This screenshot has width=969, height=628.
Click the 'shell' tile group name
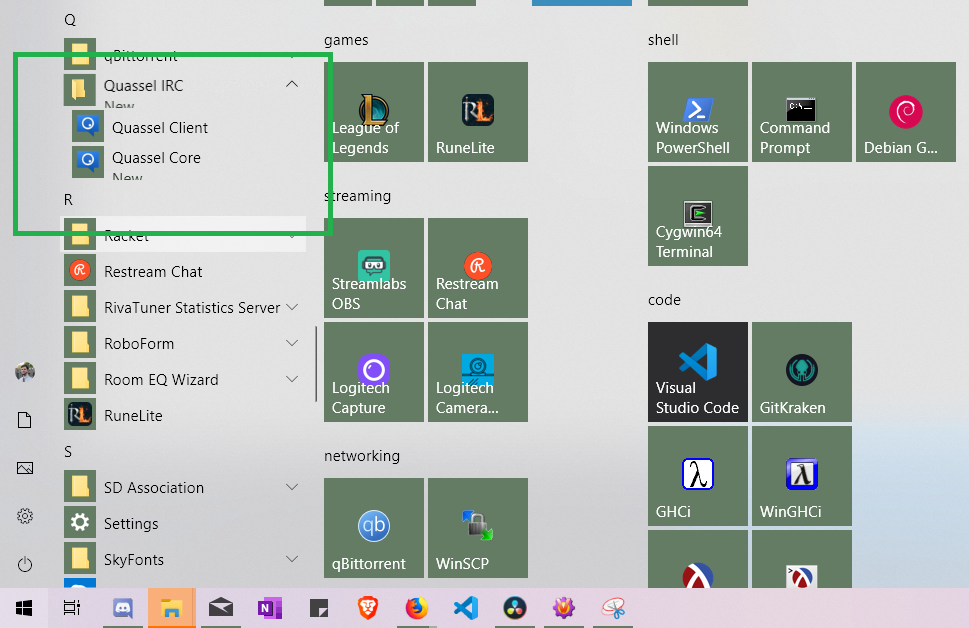(663, 40)
